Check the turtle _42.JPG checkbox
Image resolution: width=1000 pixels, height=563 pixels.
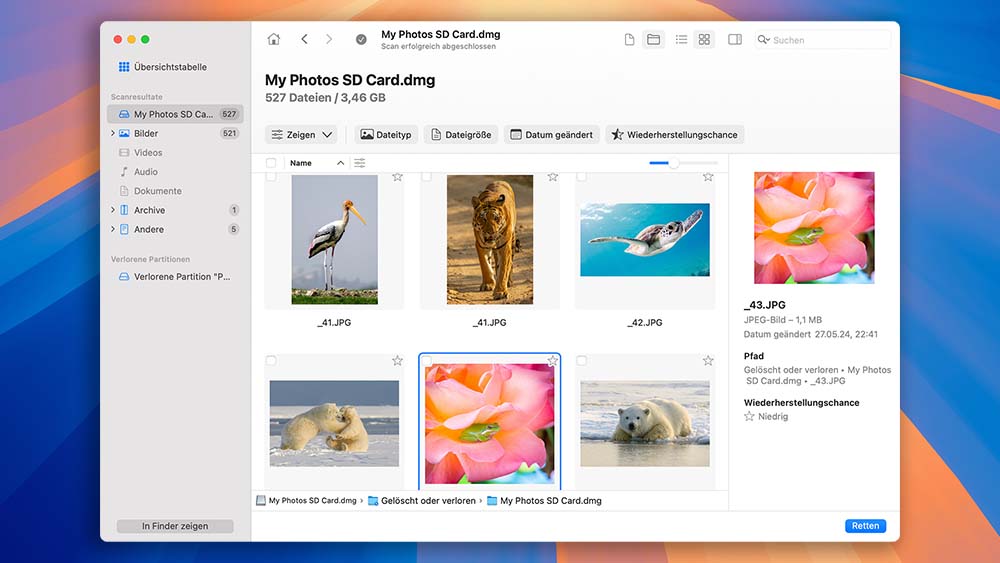click(582, 177)
